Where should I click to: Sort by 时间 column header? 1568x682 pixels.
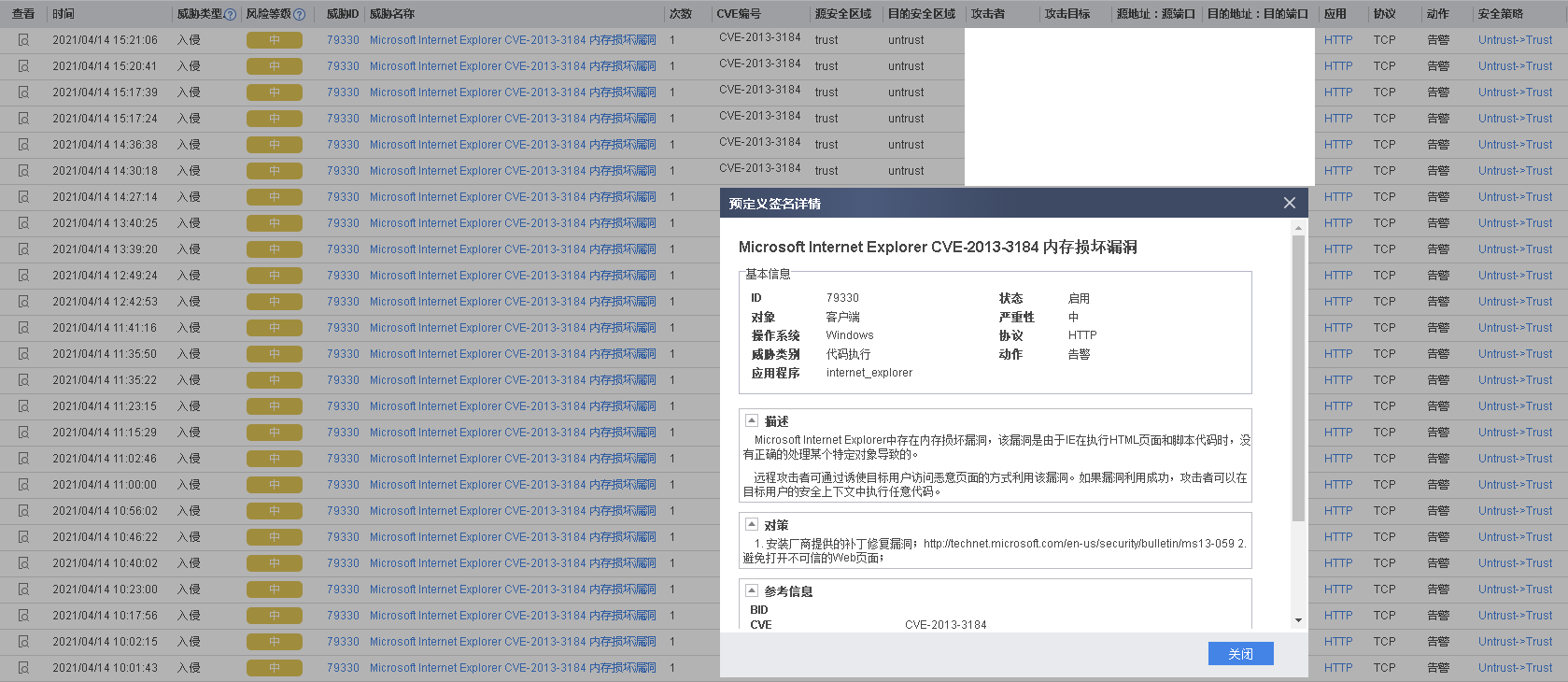point(64,14)
